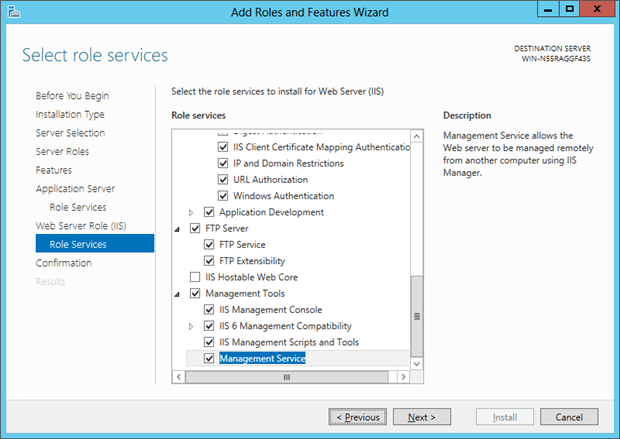Screen dimensions: 620x439
Task: Toggle the URL Authorization checkbox
Action: coord(223,180)
